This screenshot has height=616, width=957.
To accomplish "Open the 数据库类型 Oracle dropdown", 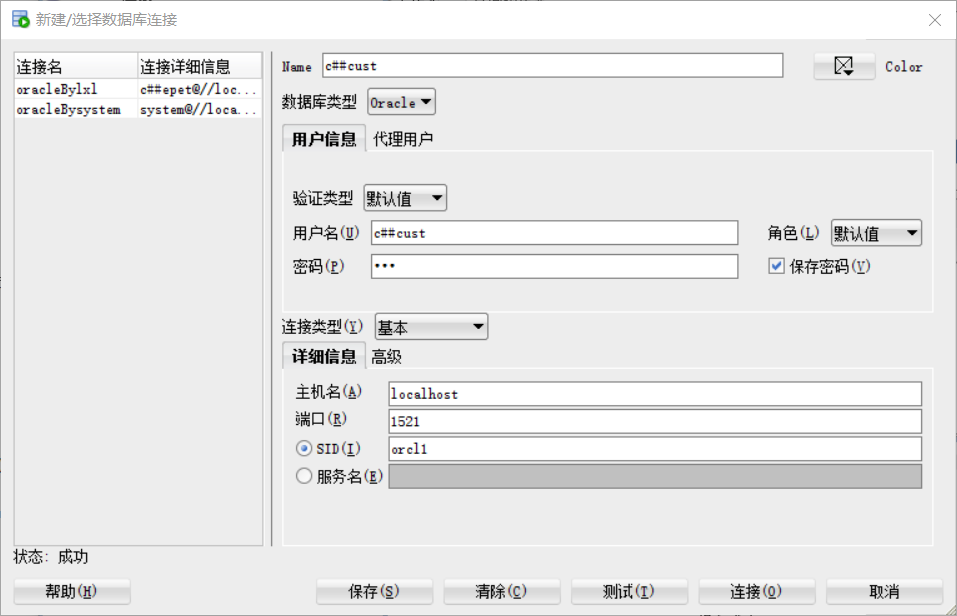I will [402, 102].
